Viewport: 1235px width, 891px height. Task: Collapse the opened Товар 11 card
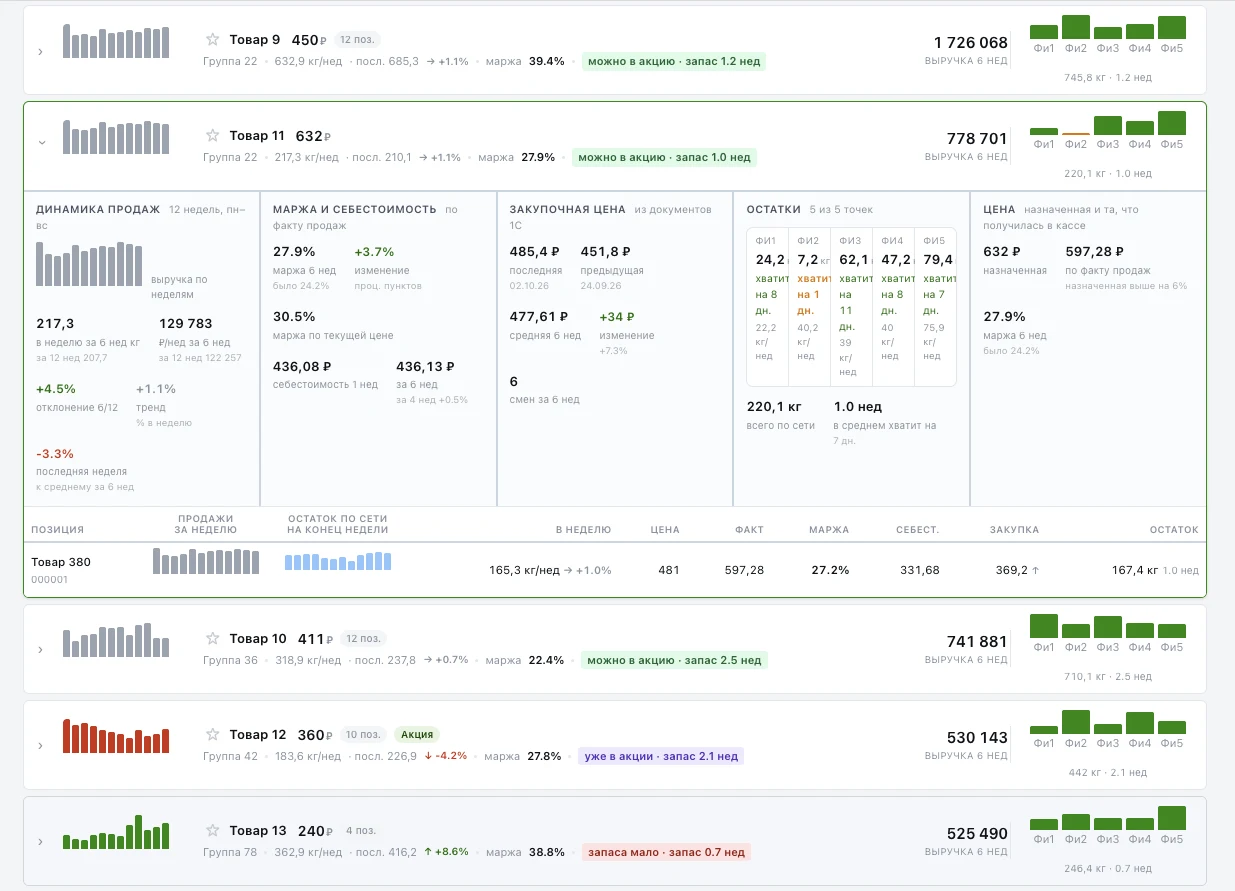coord(41,143)
